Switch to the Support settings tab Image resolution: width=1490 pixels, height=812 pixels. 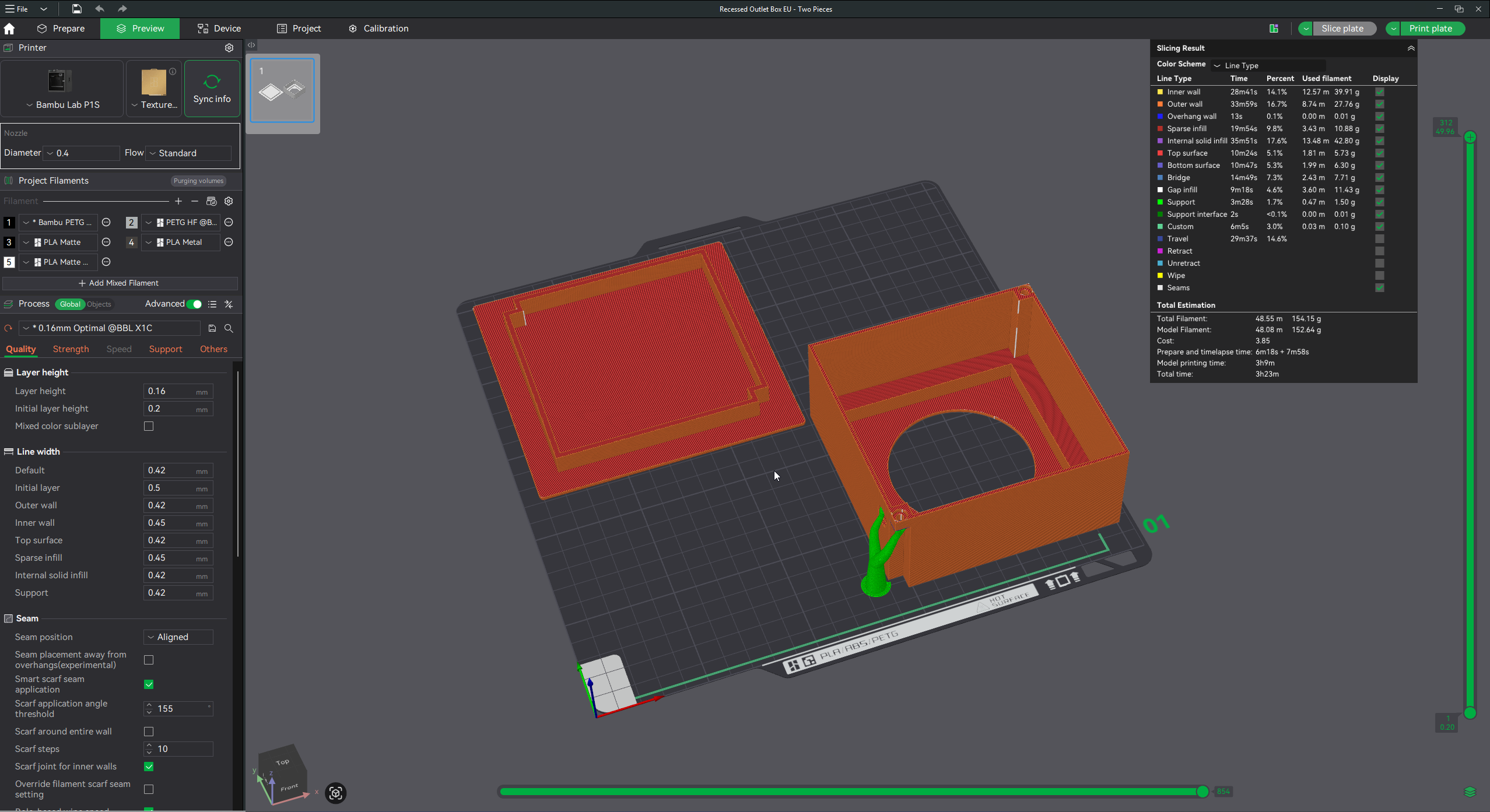165,349
